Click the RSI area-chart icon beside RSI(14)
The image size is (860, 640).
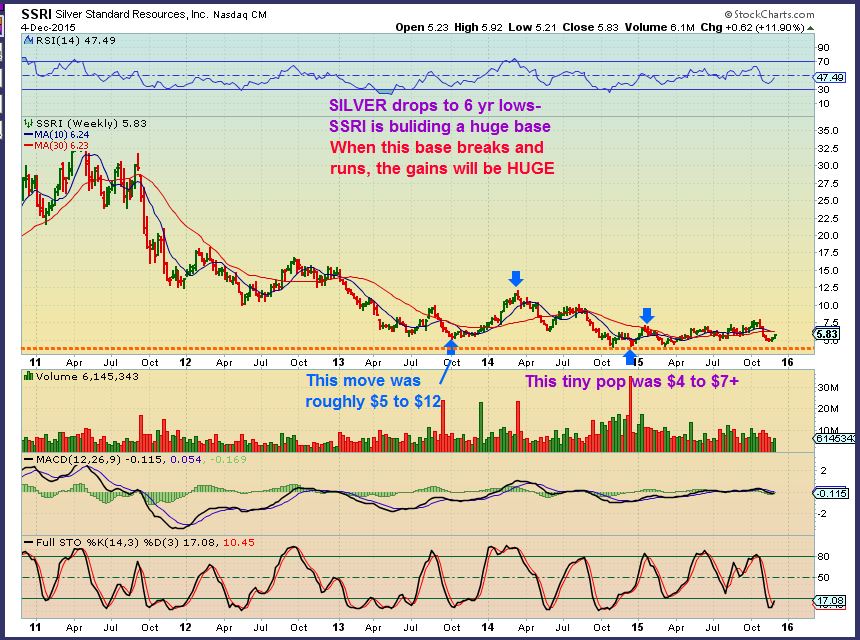tap(29, 40)
